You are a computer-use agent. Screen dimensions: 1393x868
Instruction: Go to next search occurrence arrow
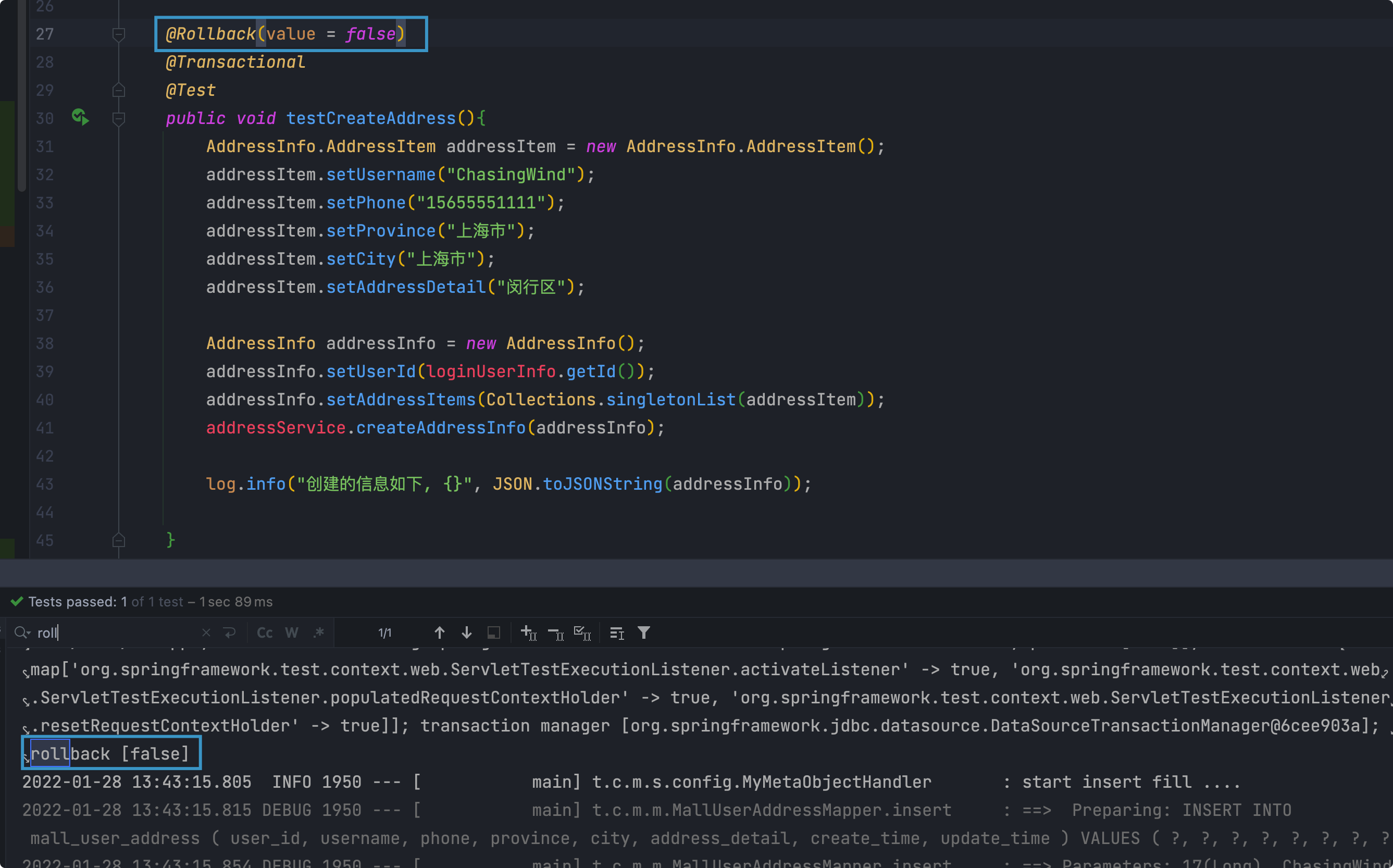click(x=467, y=633)
